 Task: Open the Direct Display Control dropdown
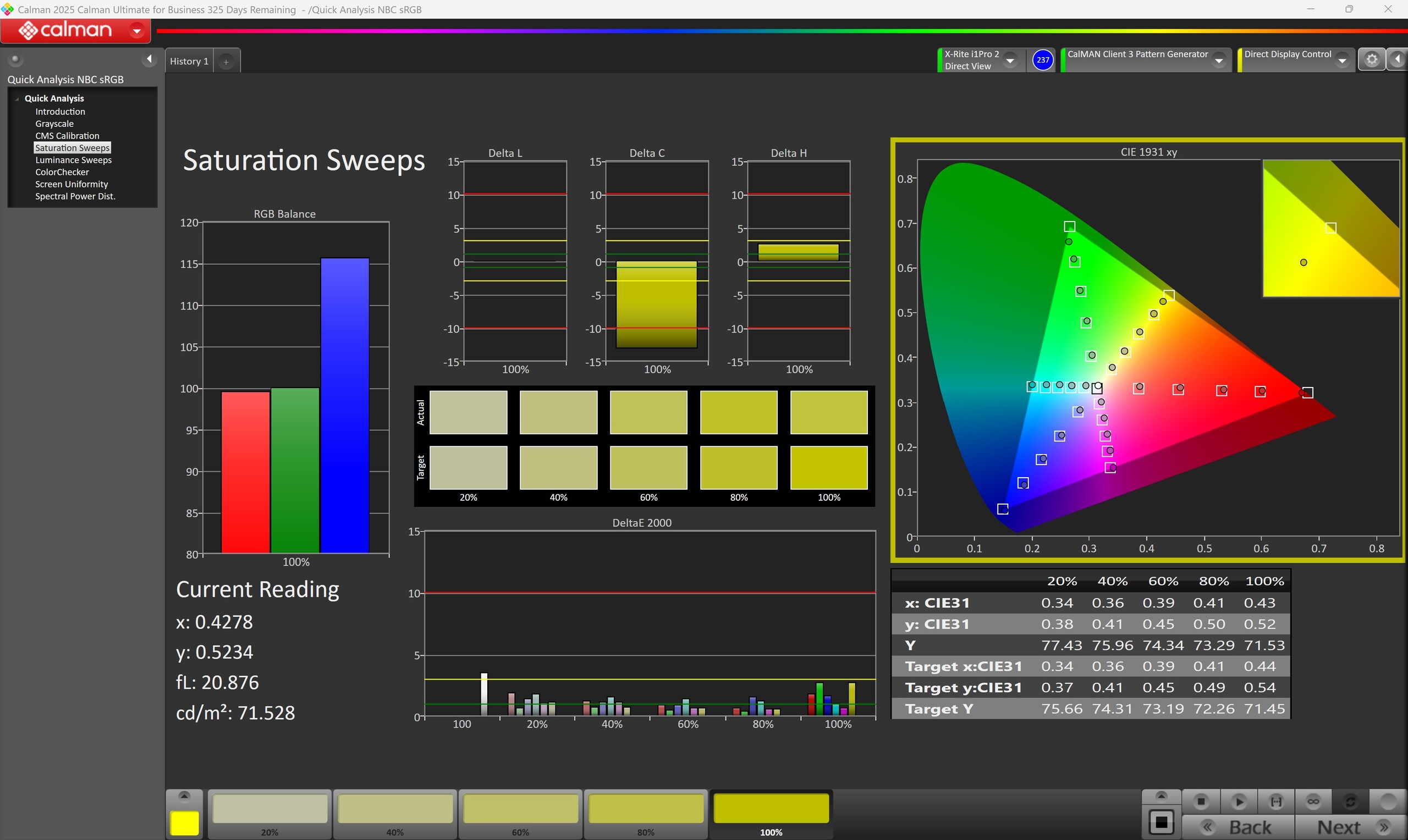1342,60
